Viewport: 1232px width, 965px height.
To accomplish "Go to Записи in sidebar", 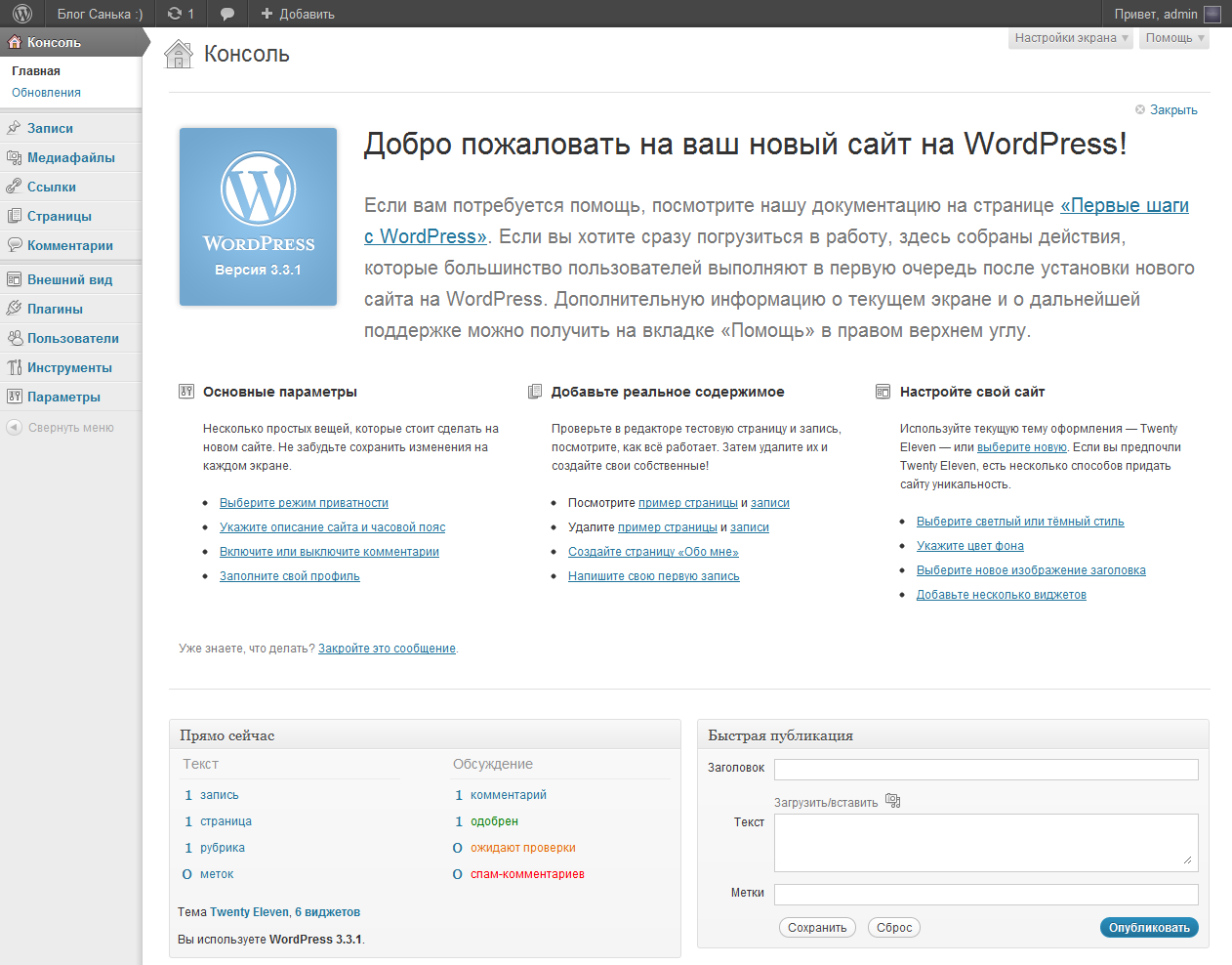I will (x=50, y=128).
